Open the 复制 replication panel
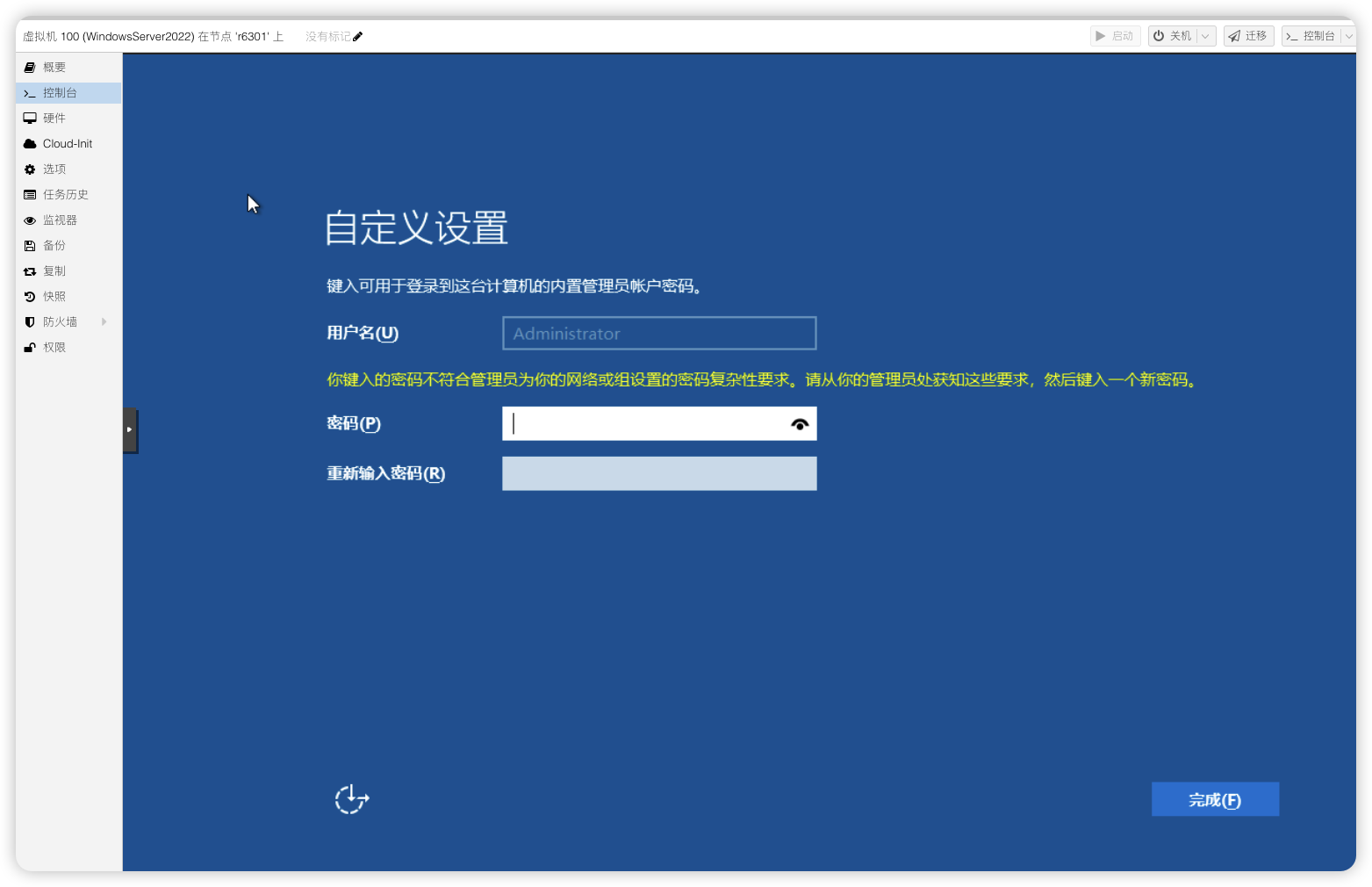This screenshot has height=887, width=1372. point(53,270)
